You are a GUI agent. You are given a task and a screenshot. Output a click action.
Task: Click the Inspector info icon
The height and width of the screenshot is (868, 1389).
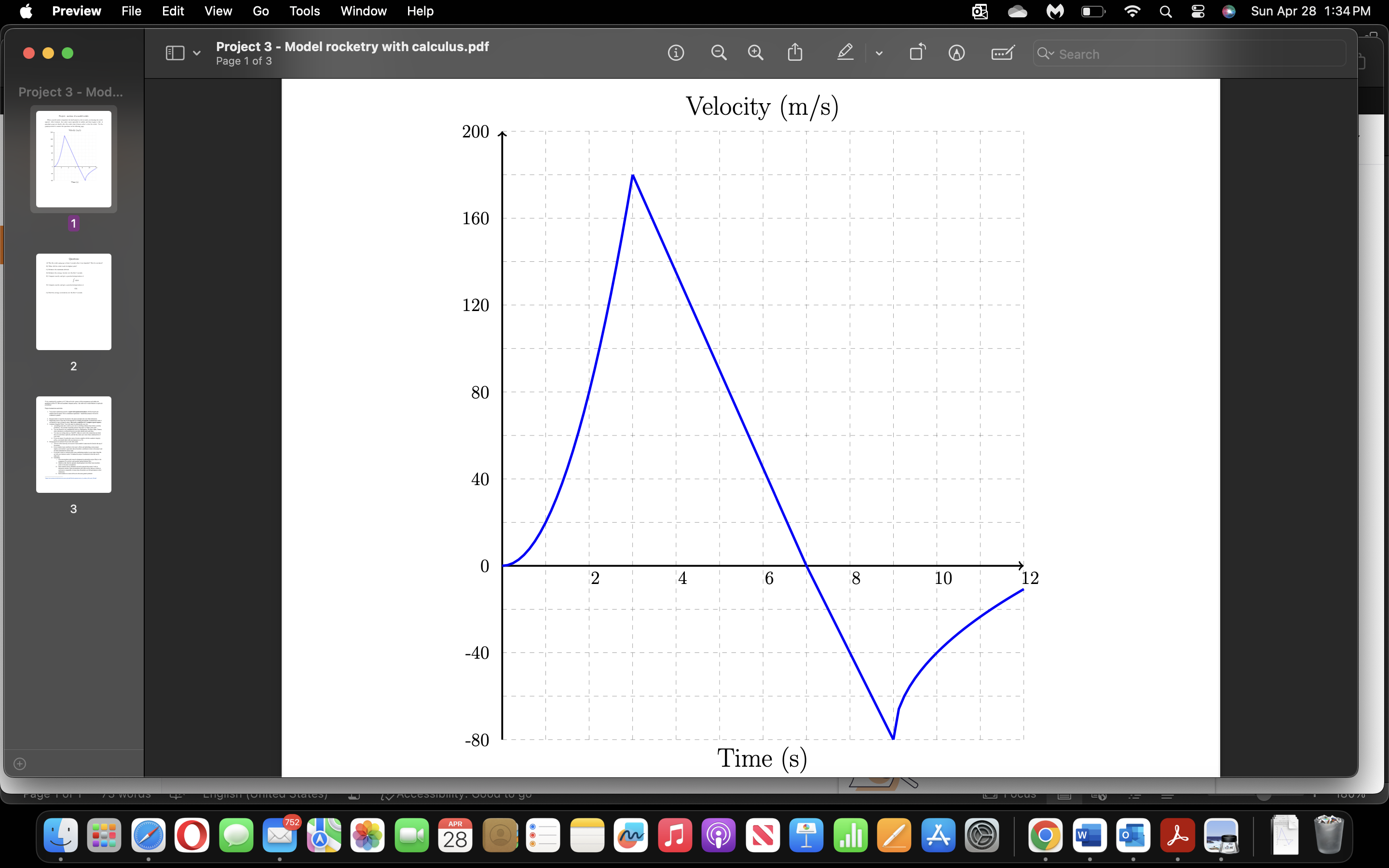[x=676, y=54]
